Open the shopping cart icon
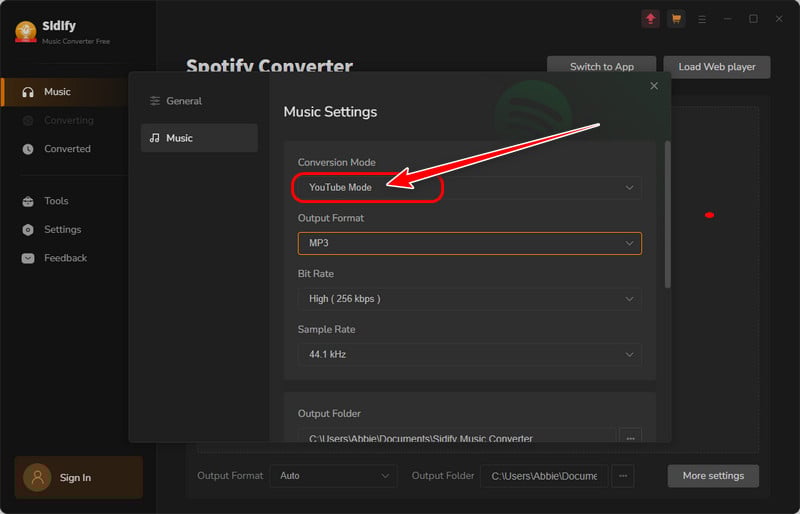Image resolution: width=800 pixels, height=514 pixels. point(676,19)
